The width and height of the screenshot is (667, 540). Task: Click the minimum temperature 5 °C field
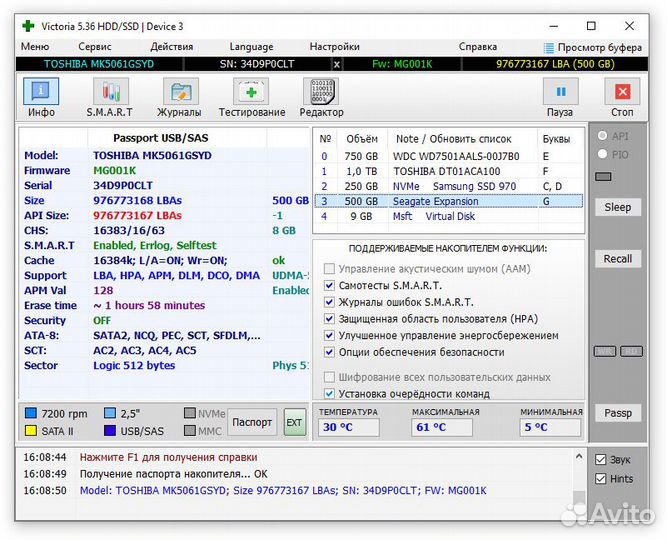click(550, 427)
